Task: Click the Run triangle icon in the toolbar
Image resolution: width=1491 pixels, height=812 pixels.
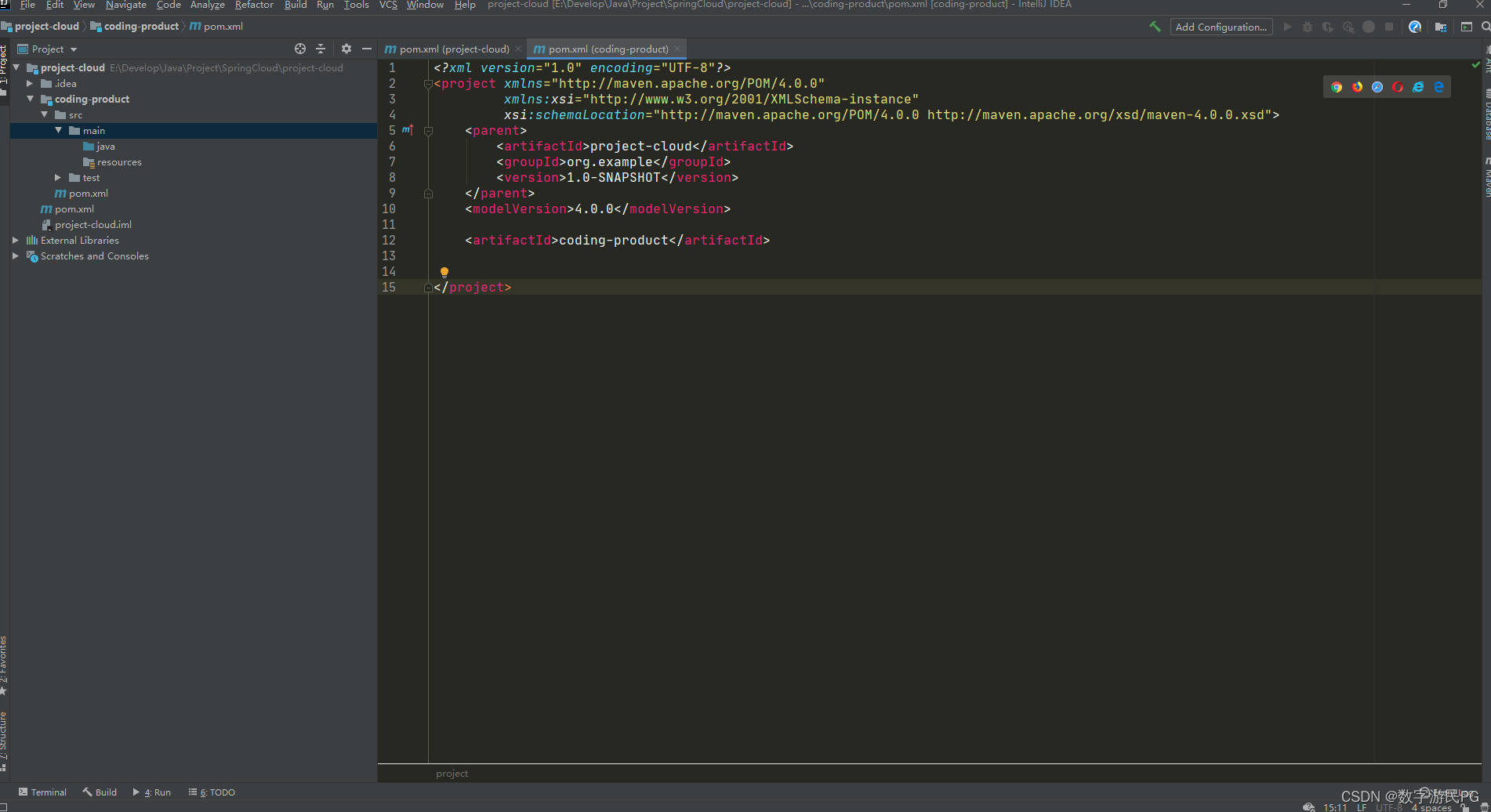Action: pyautogui.click(x=1287, y=27)
